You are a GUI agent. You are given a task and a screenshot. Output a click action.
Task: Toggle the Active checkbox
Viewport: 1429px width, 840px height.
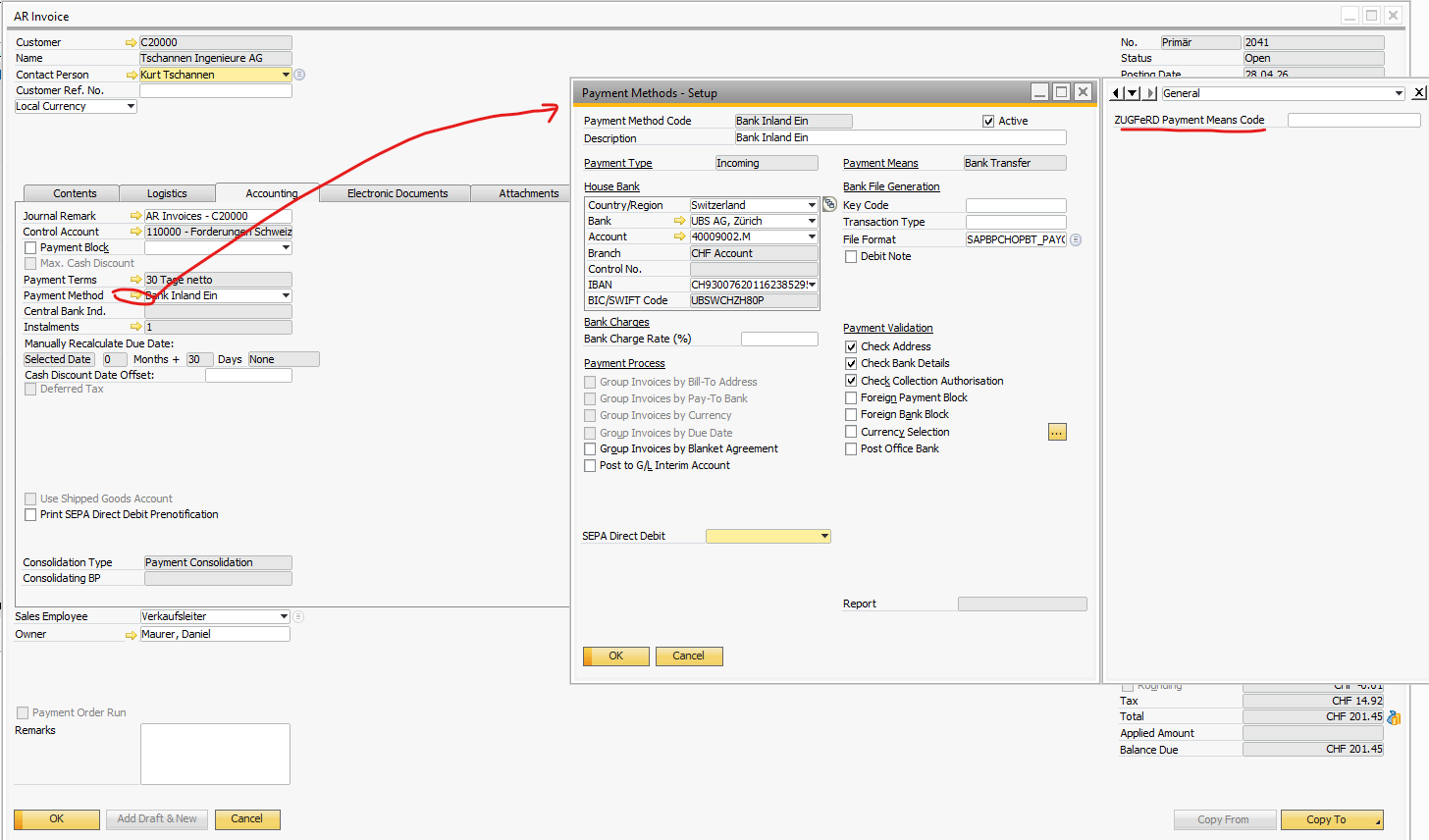pyautogui.click(x=988, y=121)
